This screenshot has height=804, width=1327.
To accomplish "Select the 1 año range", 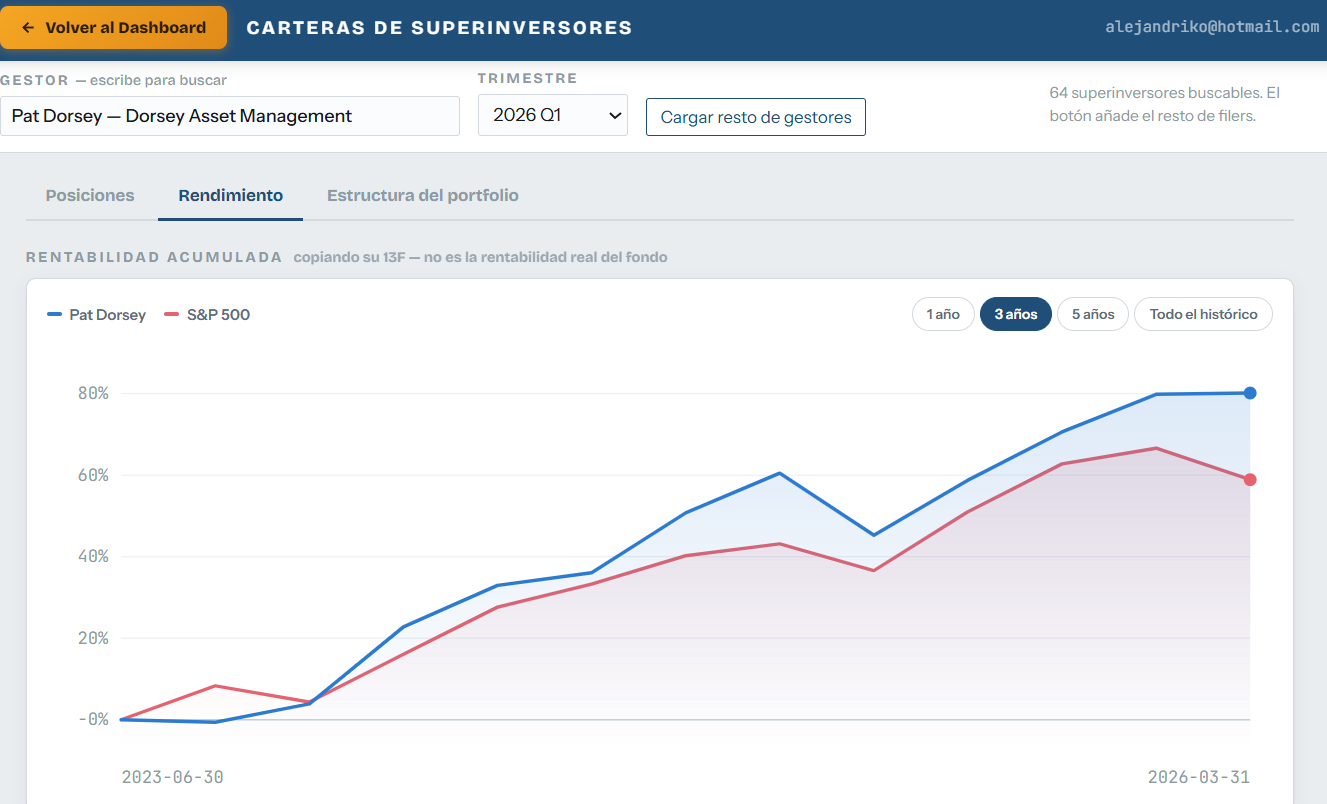I will pos(943,314).
